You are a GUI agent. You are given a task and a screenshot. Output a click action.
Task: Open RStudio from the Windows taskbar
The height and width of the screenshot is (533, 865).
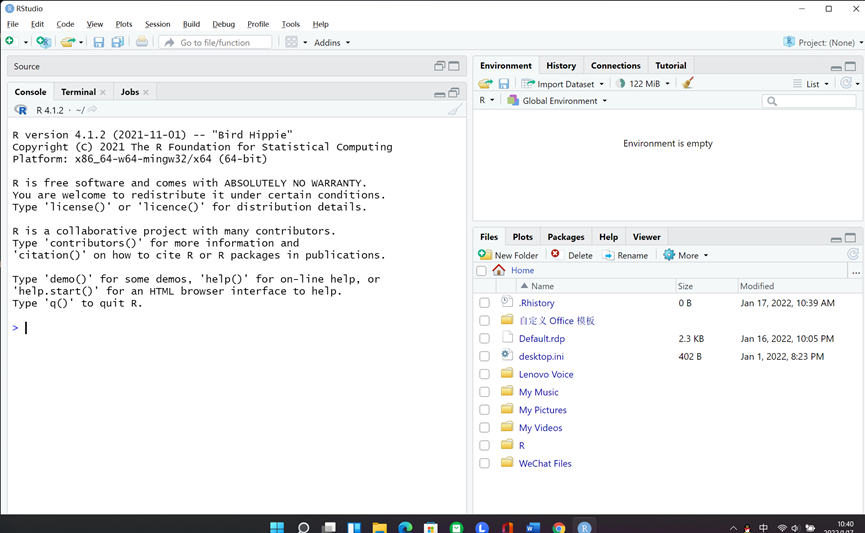coord(584,527)
